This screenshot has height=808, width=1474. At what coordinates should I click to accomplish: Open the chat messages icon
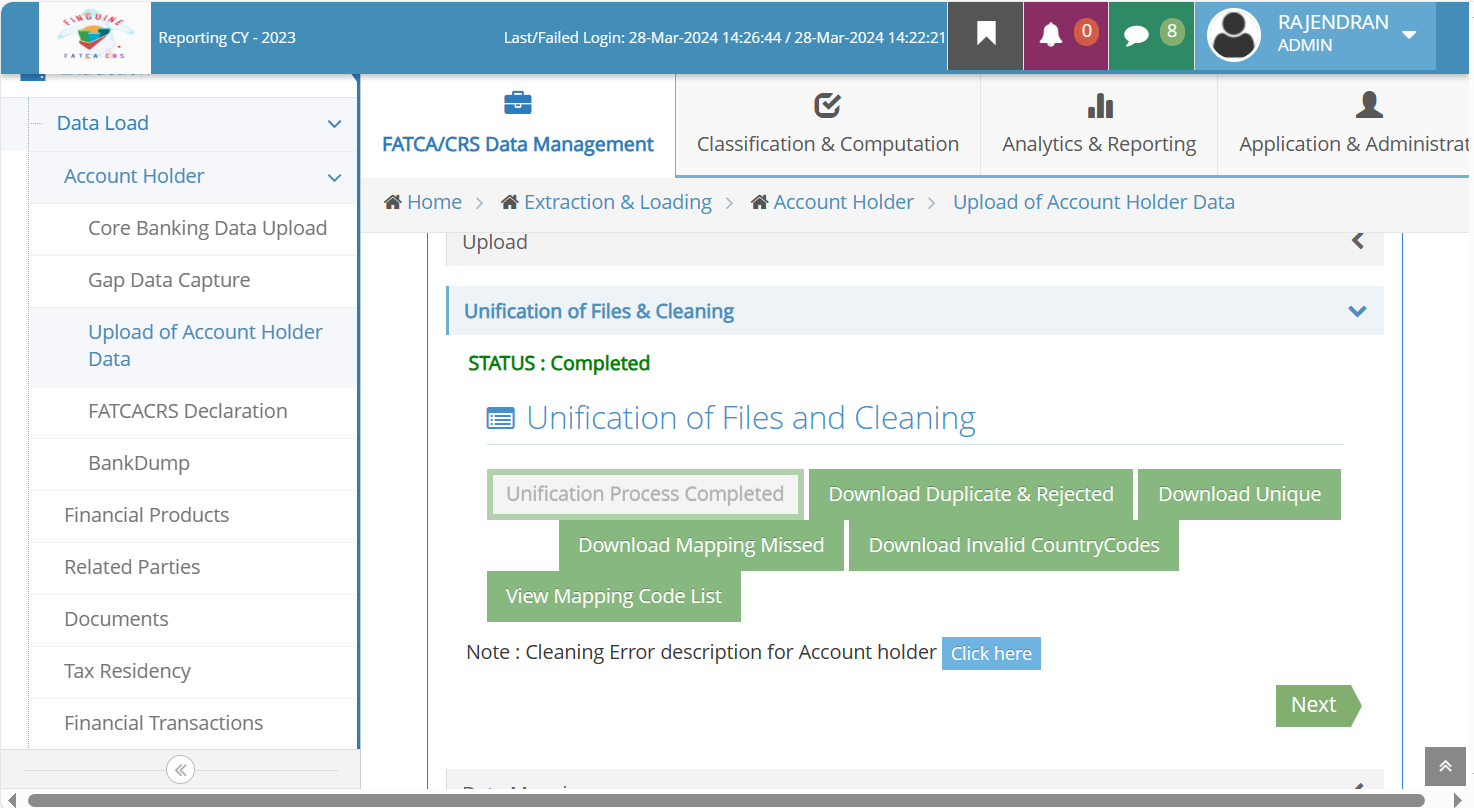point(1136,36)
